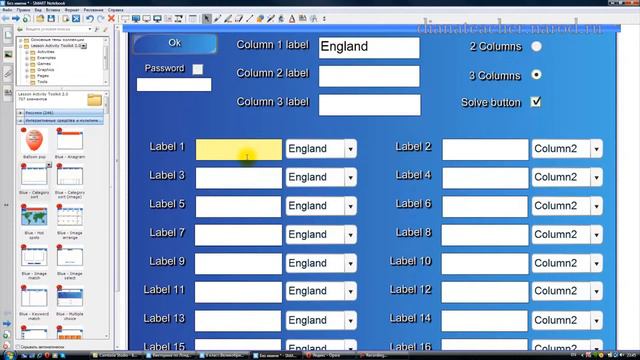Add a new page icon in toolbar
Viewport: 640px width, 360px height.
(x=26, y=18)
